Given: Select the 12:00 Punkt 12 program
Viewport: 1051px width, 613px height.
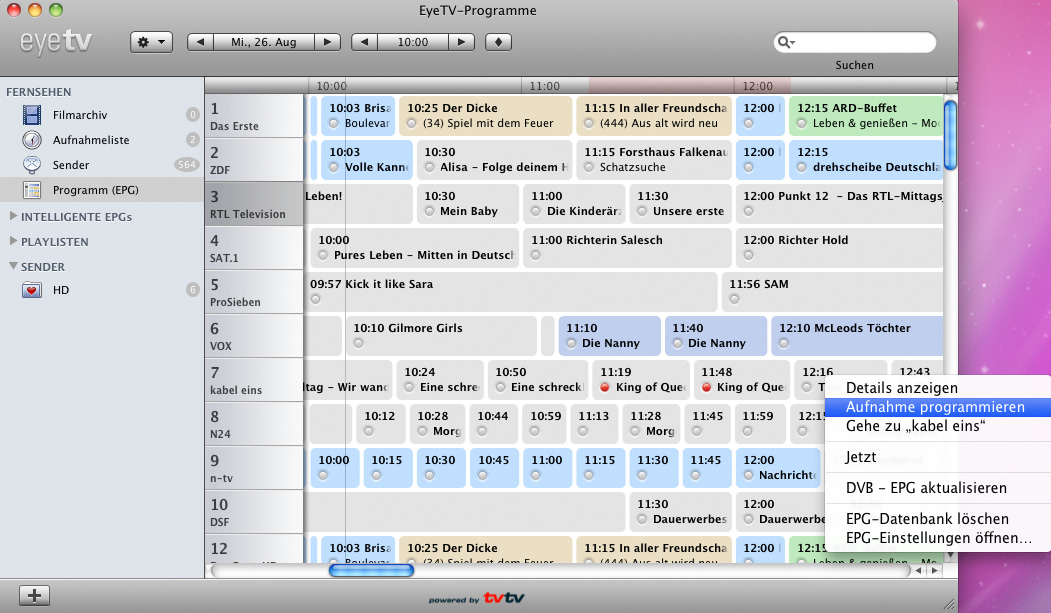Looking at the screenshot, I should point(840,204).
